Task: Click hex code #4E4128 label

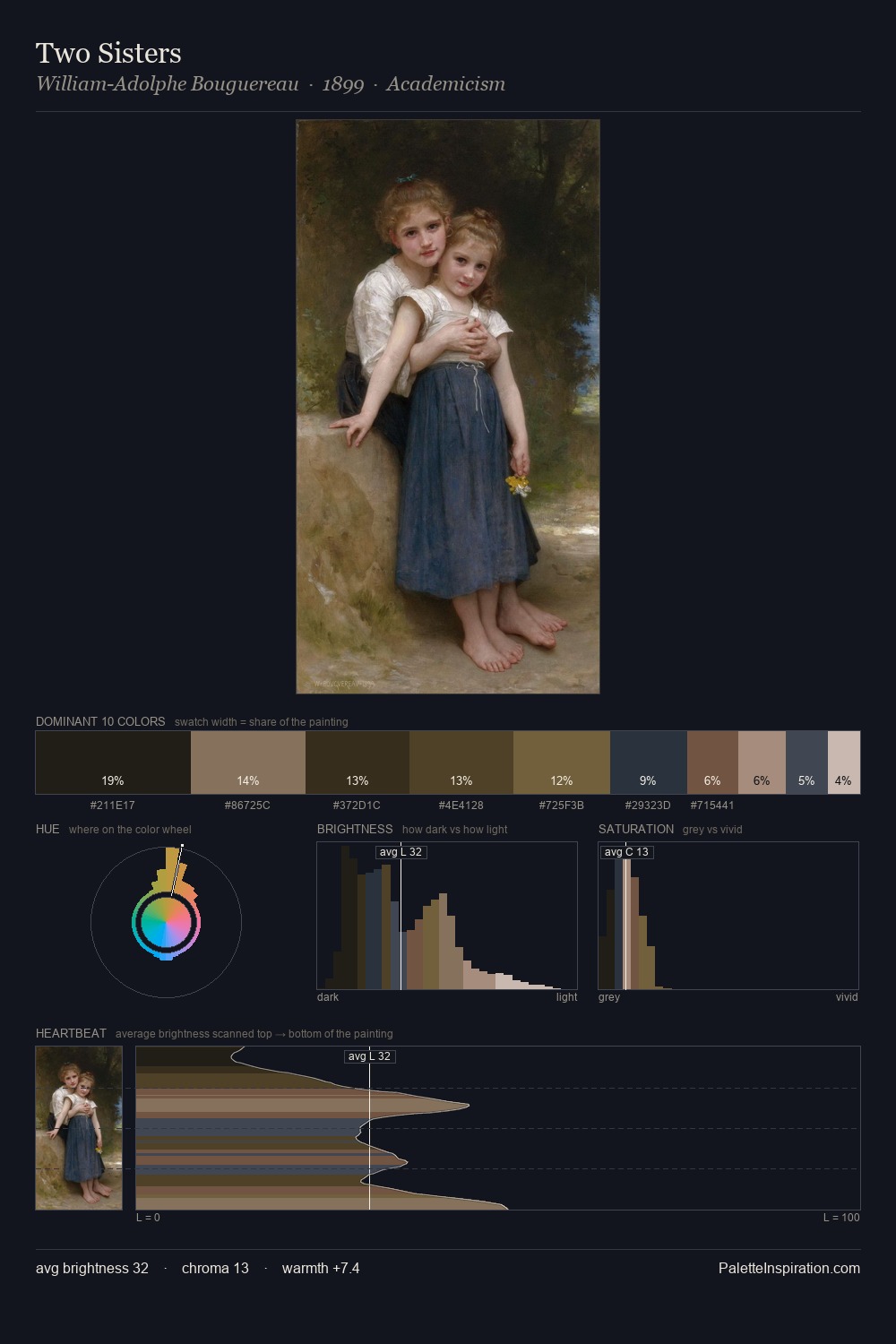Action: click(461, 806)
